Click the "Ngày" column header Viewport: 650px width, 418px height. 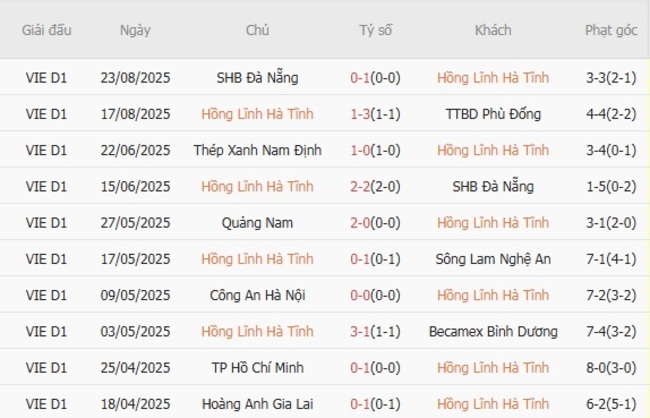(135, 30)
